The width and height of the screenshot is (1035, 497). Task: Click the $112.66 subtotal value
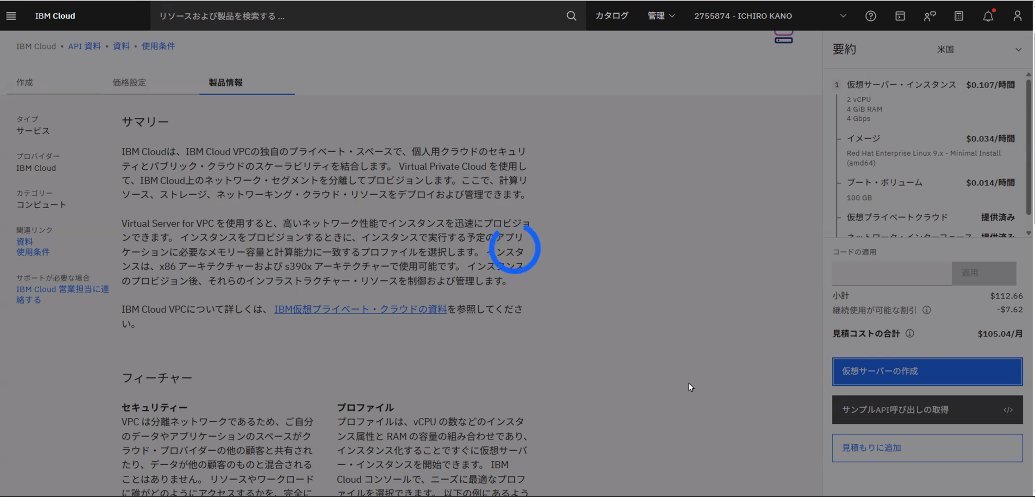(1007, 296)
